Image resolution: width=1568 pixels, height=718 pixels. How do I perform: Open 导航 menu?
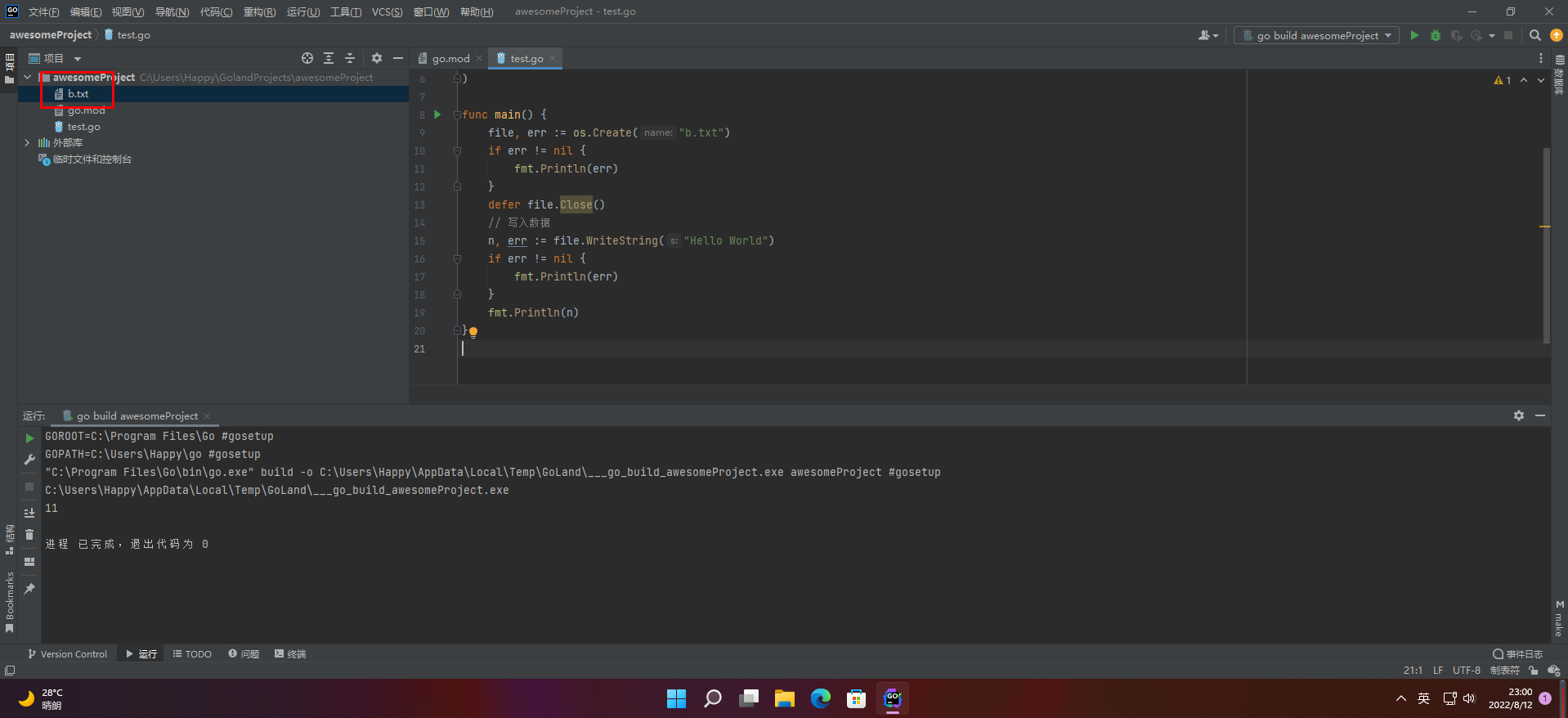coord(172,11)
